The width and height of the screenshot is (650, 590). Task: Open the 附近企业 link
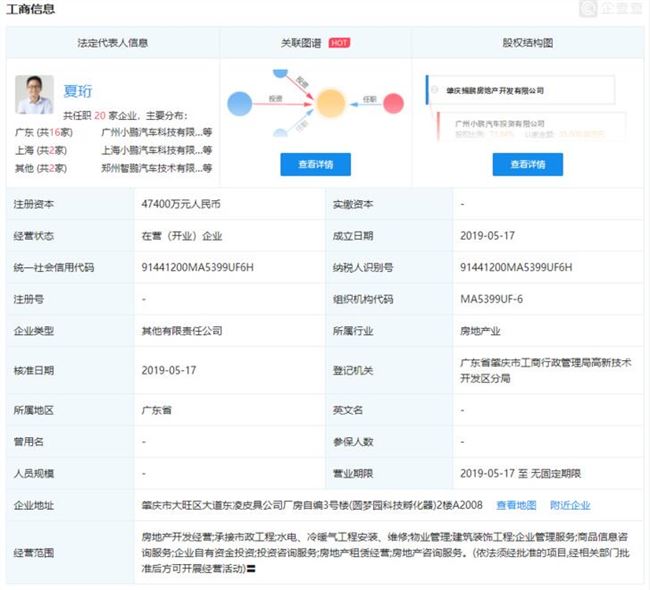[x=570, y=505]
